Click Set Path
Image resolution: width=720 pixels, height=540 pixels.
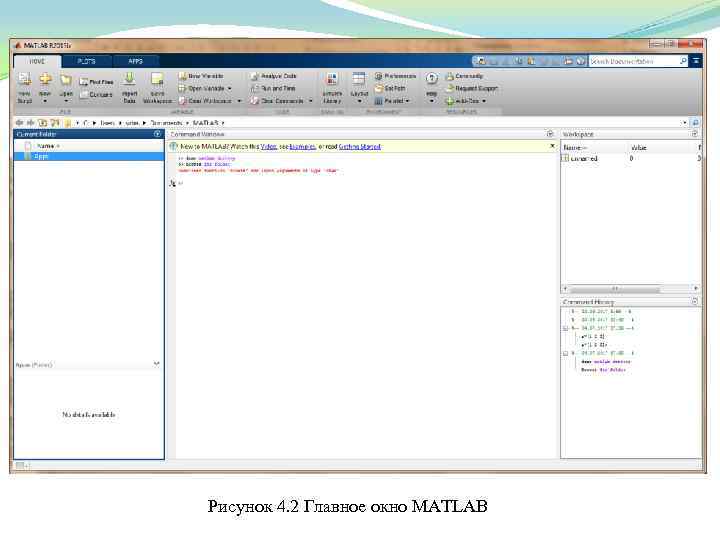coord(390,88)
